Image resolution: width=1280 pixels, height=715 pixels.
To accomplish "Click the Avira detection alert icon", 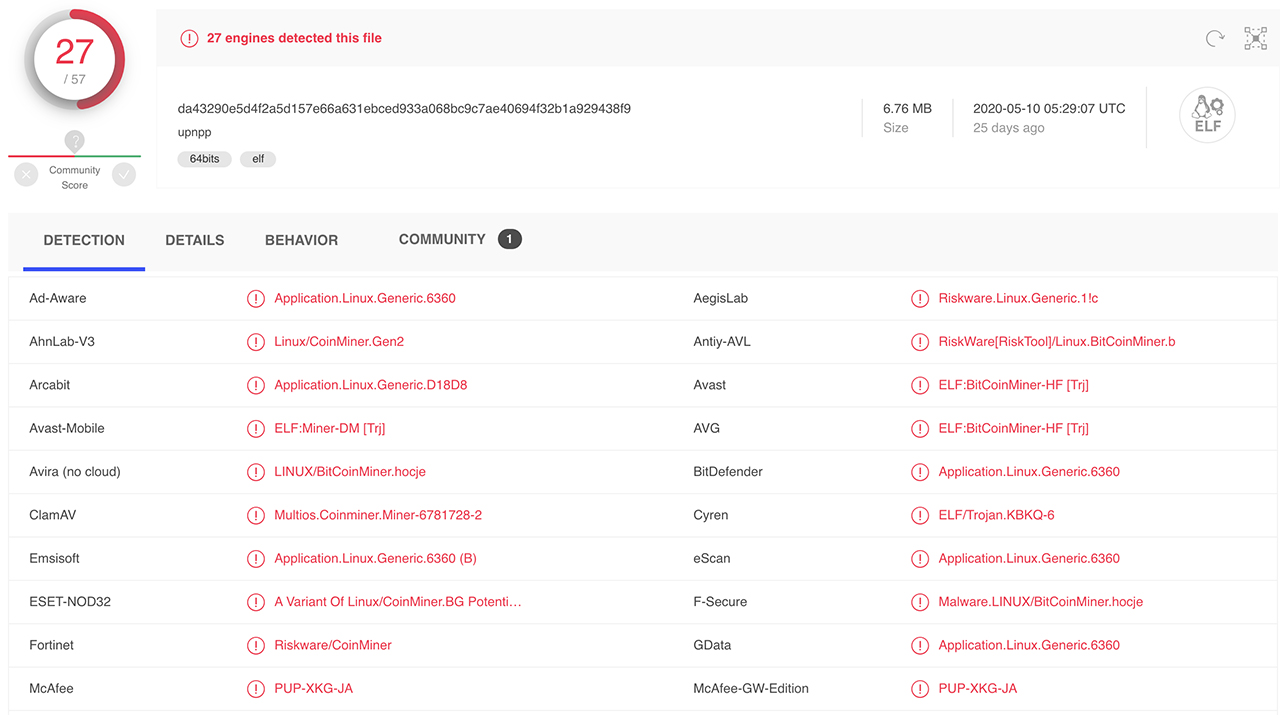I will pyautogui.click(x=256, y=472).
